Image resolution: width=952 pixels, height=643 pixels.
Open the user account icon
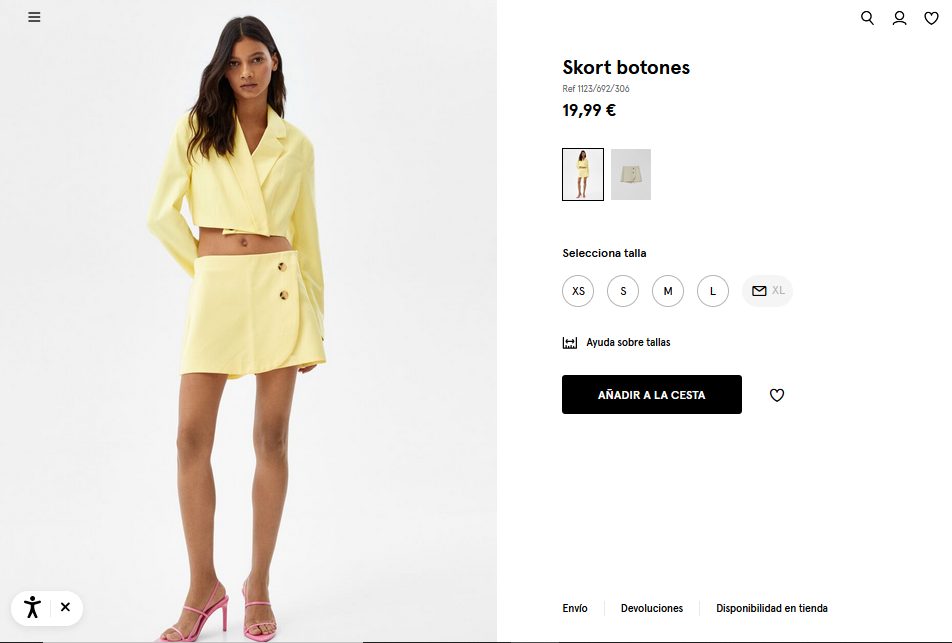click(899, 18)
